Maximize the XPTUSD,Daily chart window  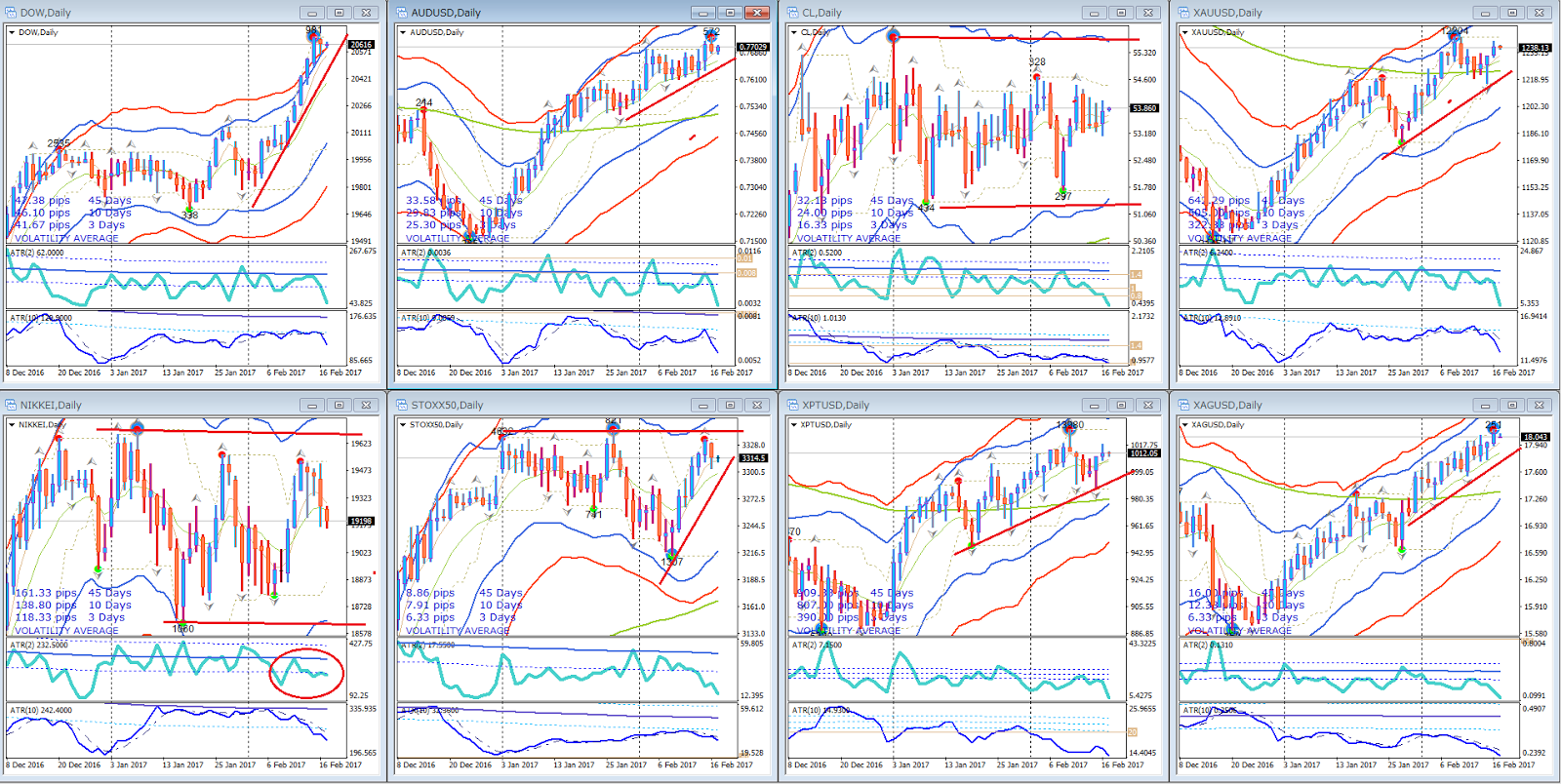1121,405
